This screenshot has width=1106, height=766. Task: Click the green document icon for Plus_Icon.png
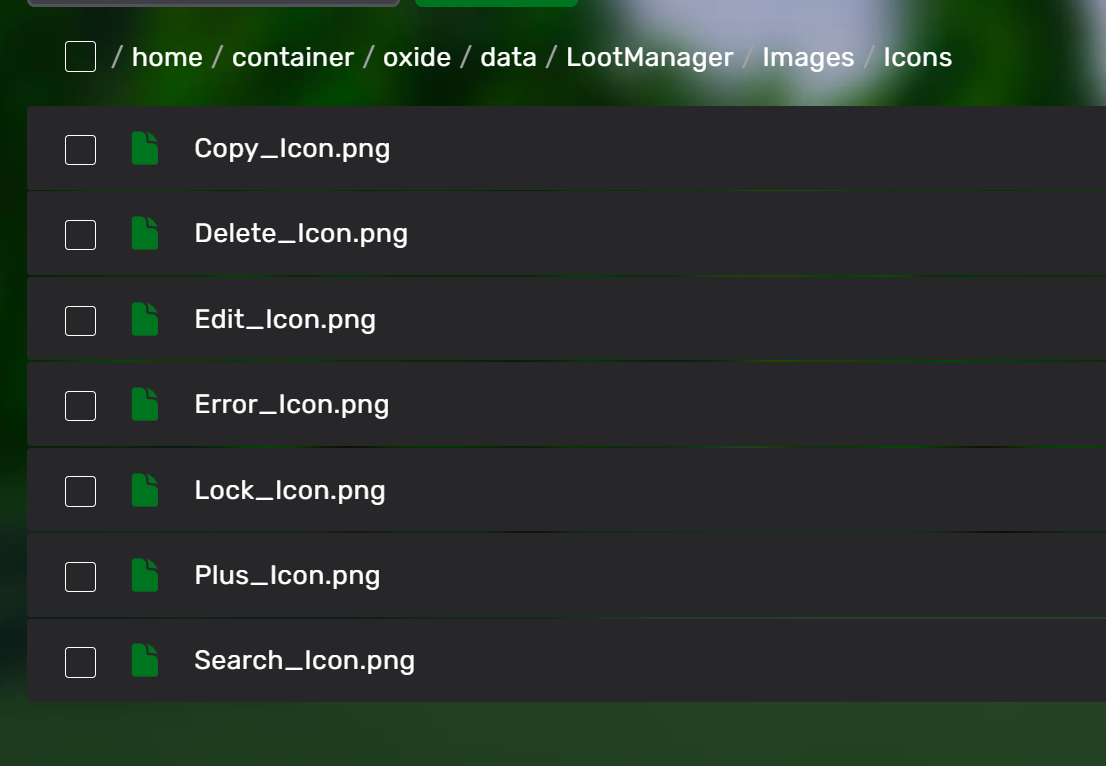point(145,576)
